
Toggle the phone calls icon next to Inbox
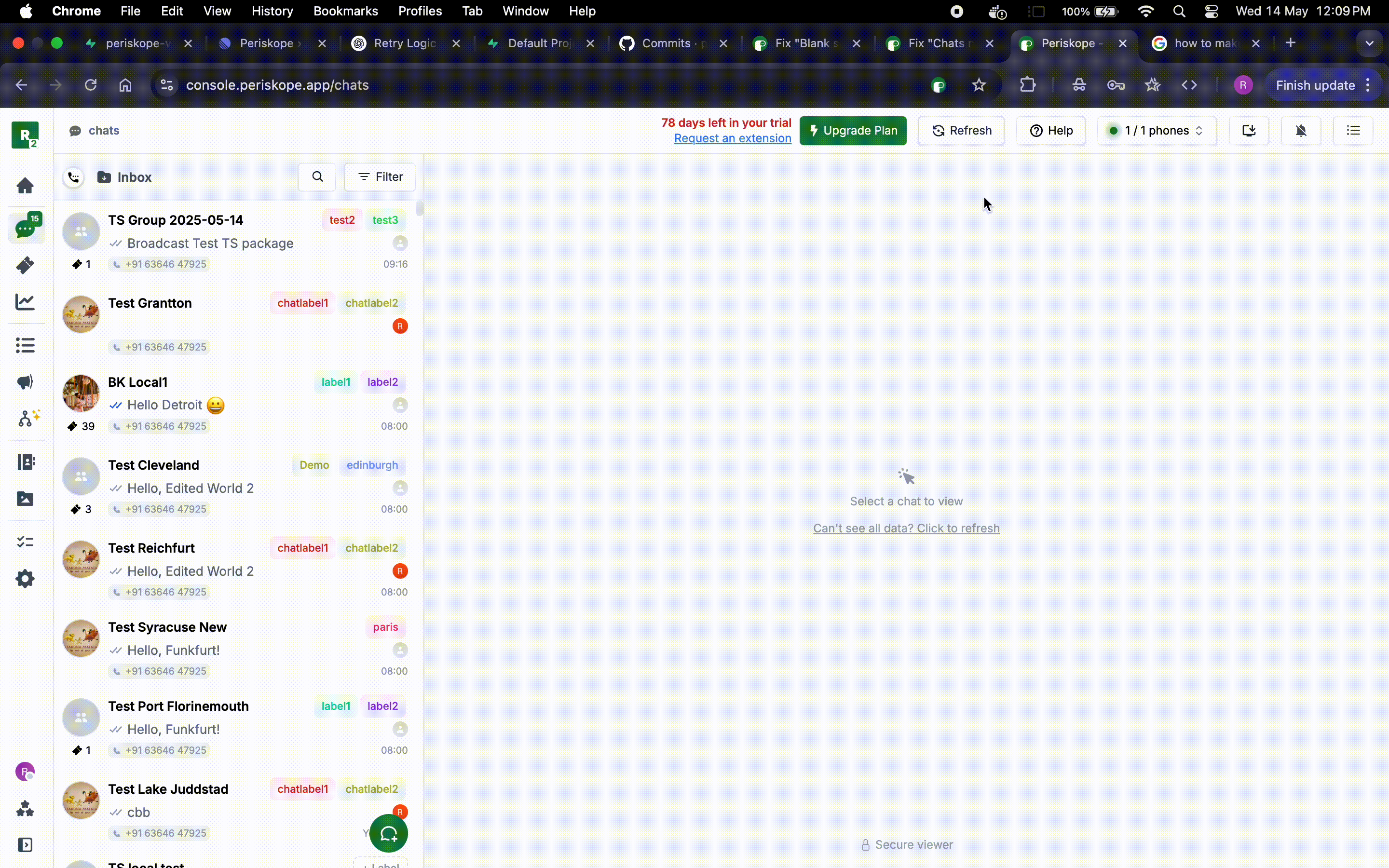73,177
